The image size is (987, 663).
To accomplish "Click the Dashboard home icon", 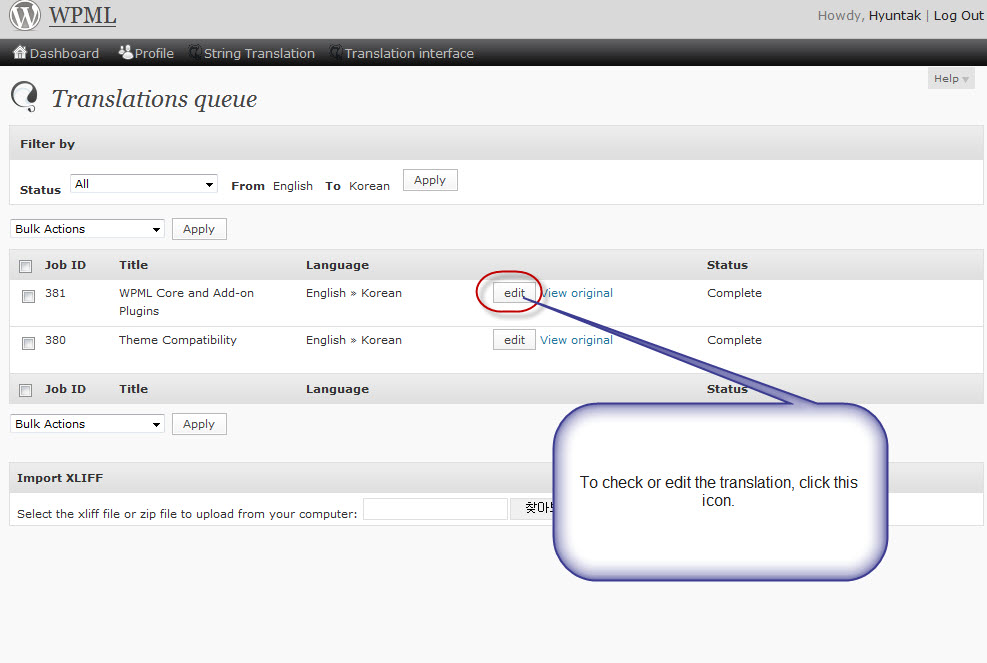I will (20, 52).
